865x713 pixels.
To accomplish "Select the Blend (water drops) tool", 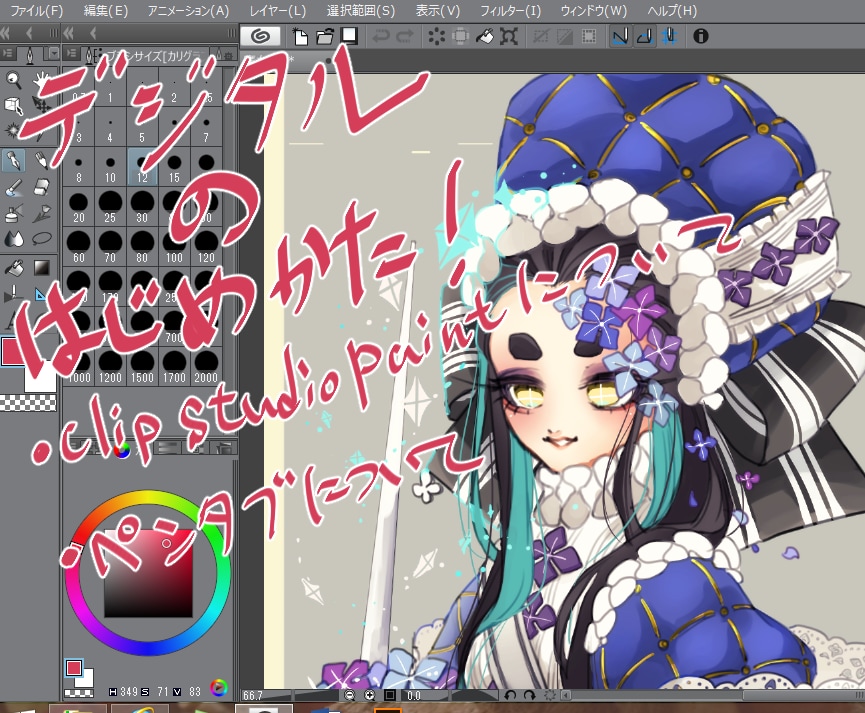I will [14, 240].
